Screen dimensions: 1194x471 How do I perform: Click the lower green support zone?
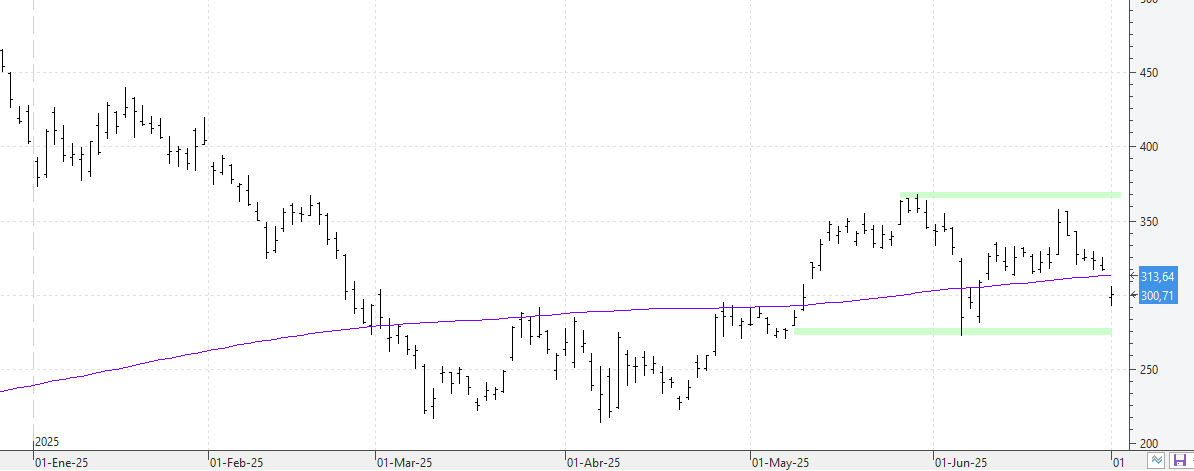pos(953,331)
